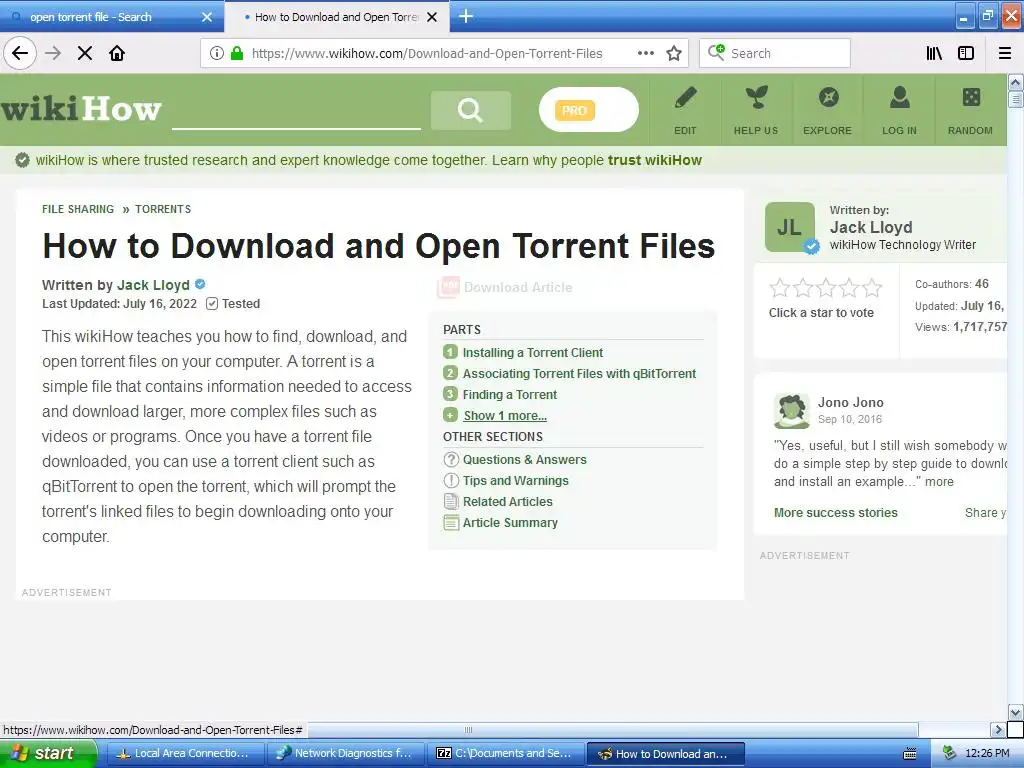Screen dimensions: 1024x768
Task: Bookmark this page with the star icon
Action: click(674, 54)
